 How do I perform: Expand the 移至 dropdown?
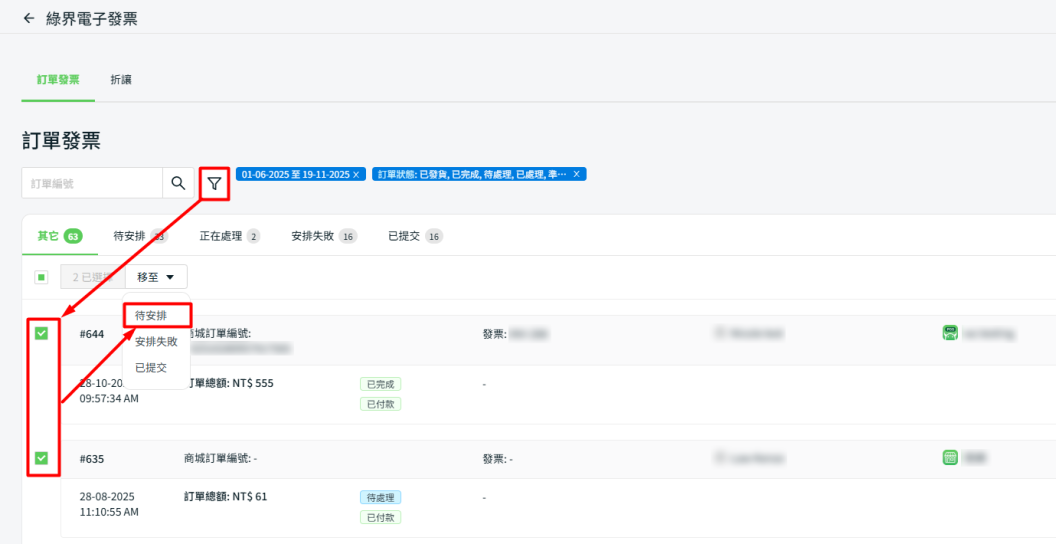point(162,277)
